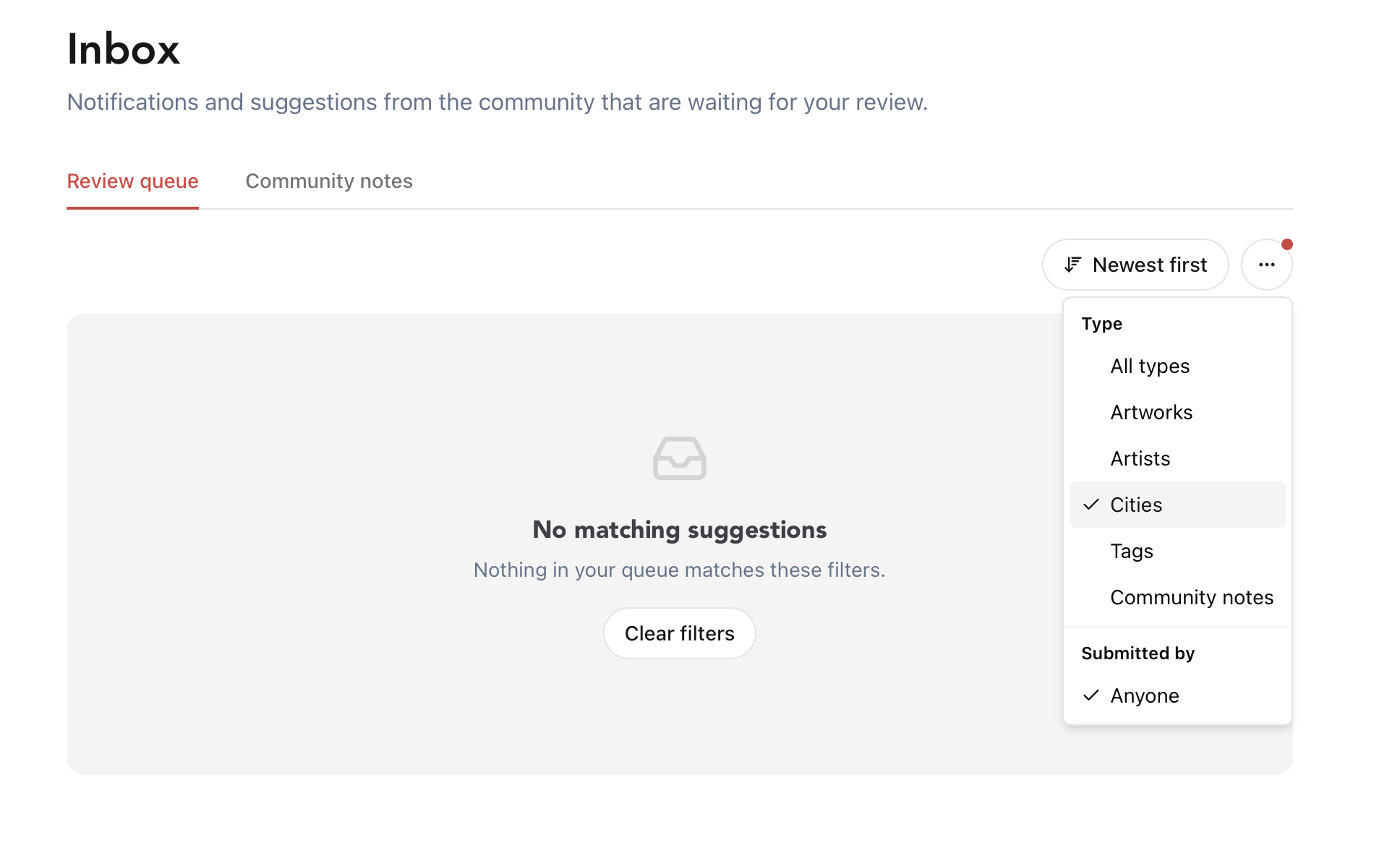1400x866 pixels.
Task: Filter the queue by Tags
Action: pos(1177,551)
